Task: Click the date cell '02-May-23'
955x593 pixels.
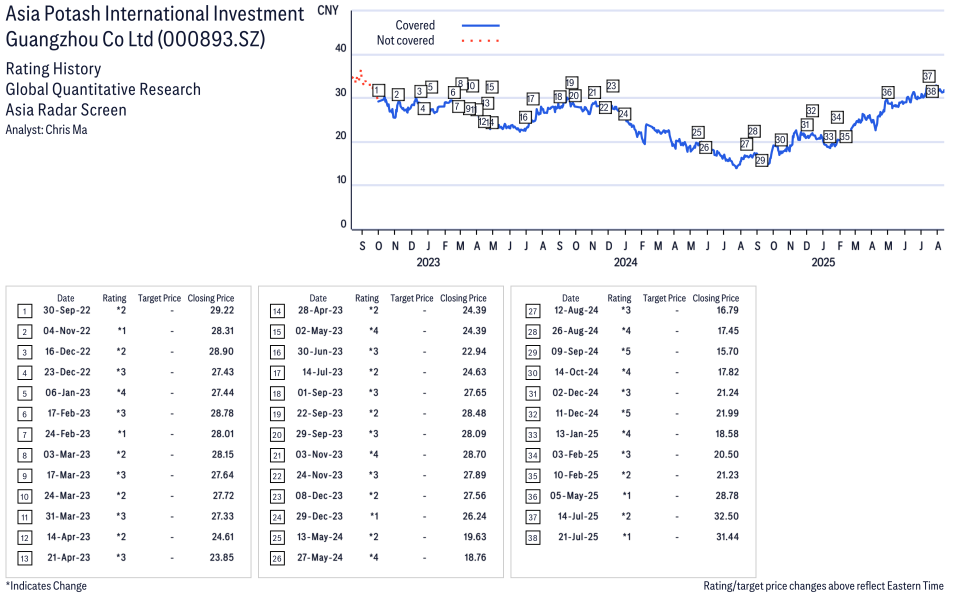Action: (x=319, y=331)
